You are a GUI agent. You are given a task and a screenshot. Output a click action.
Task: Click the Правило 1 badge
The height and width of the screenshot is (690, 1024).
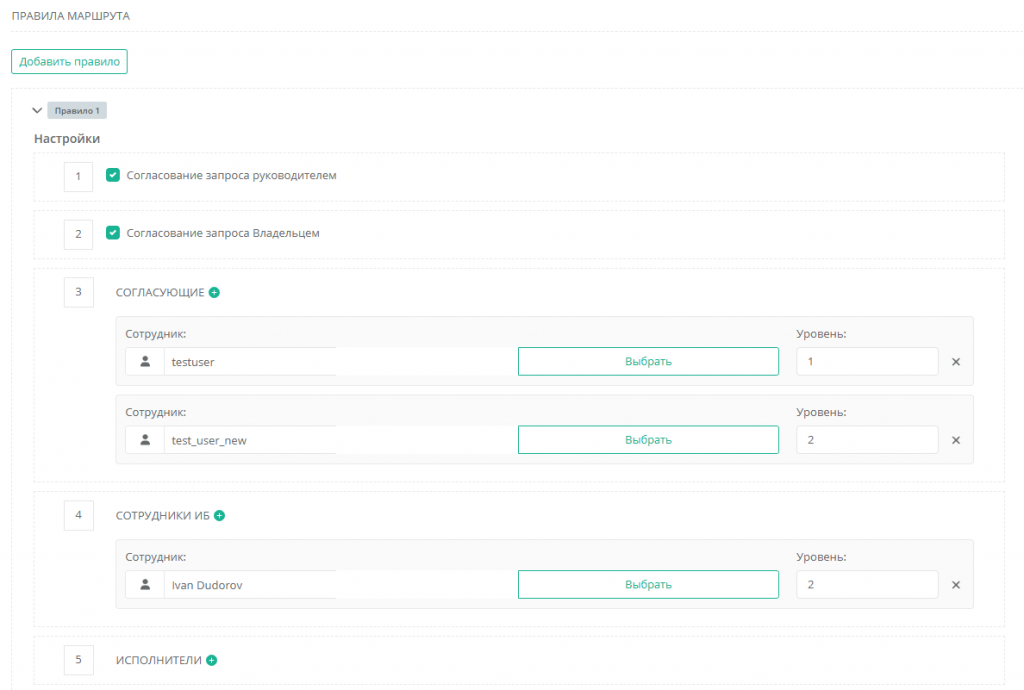pyautogui.click(x=77, y=111)
